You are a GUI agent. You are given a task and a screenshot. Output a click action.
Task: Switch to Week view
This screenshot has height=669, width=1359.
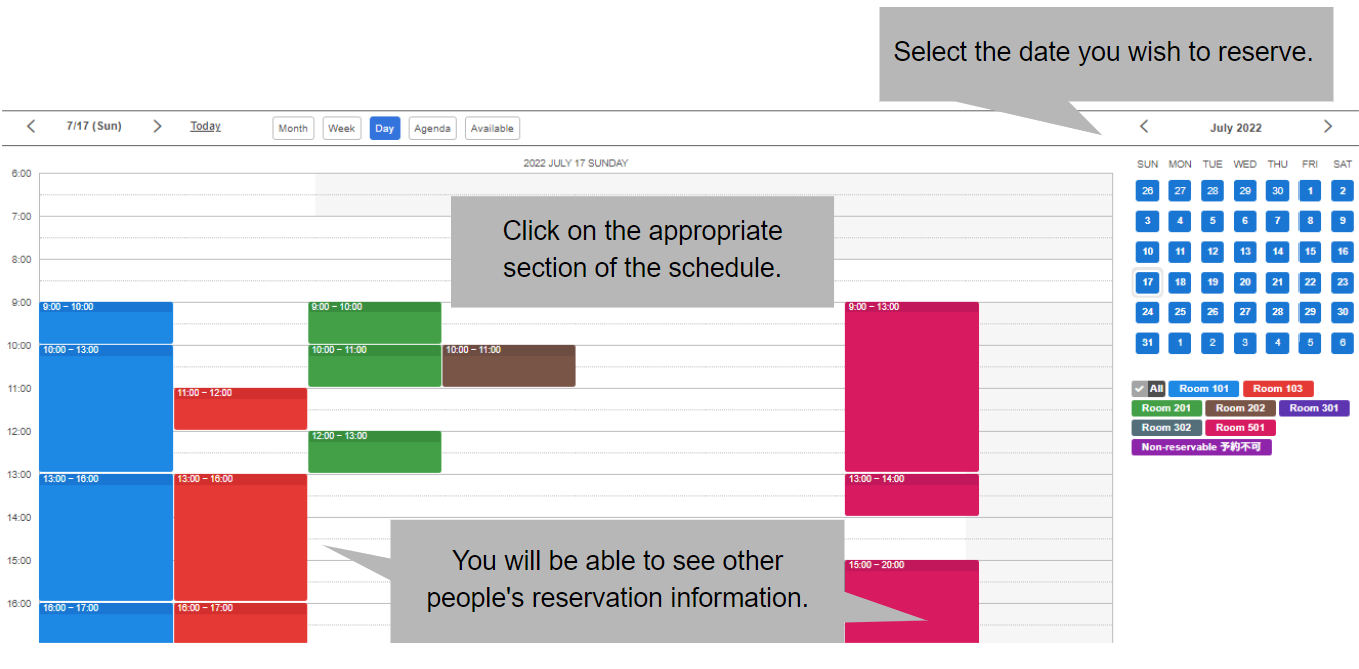342,128
